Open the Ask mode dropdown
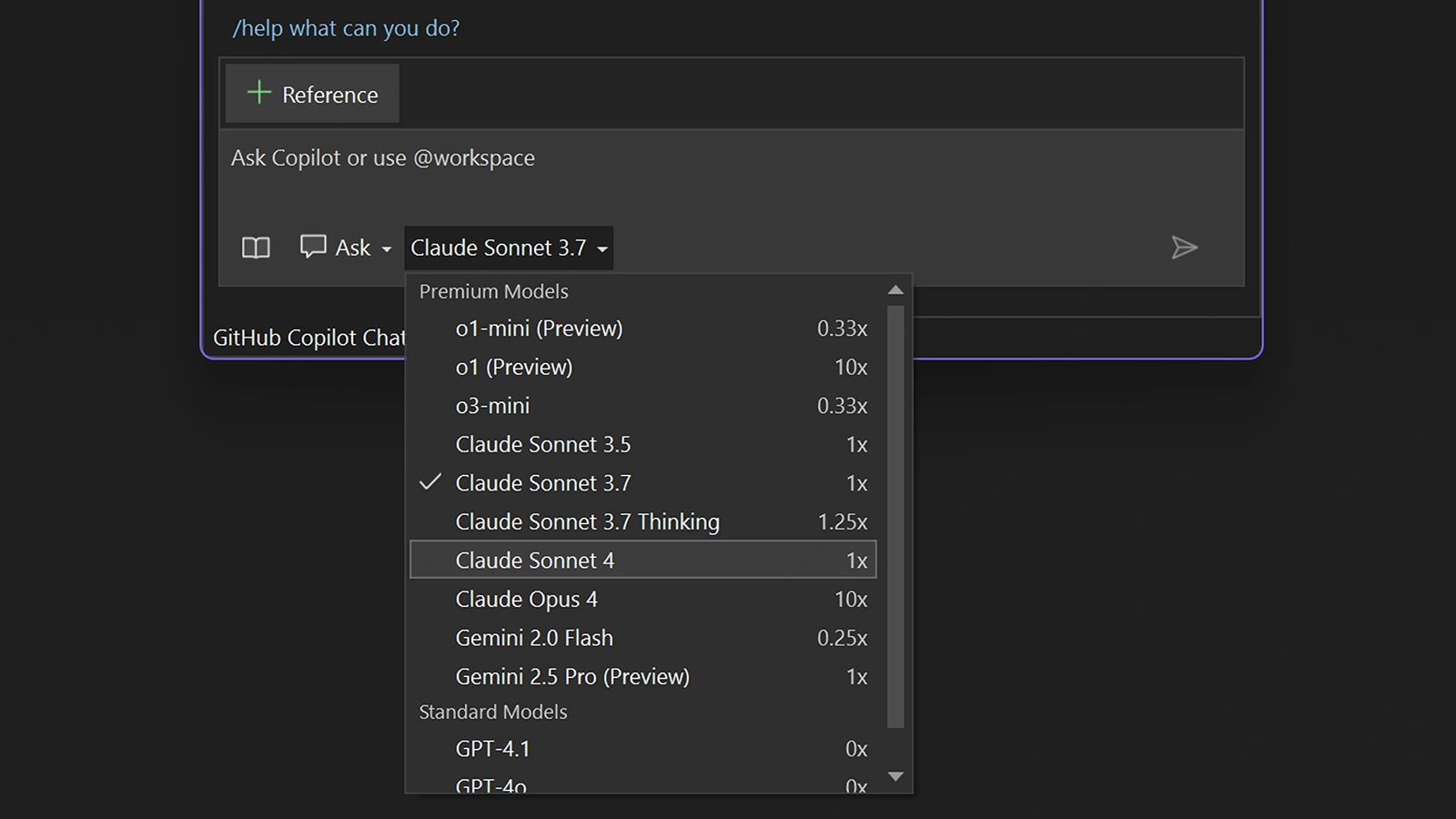The height and width of the screenshot is (819, 1456). tap(346, 248)
